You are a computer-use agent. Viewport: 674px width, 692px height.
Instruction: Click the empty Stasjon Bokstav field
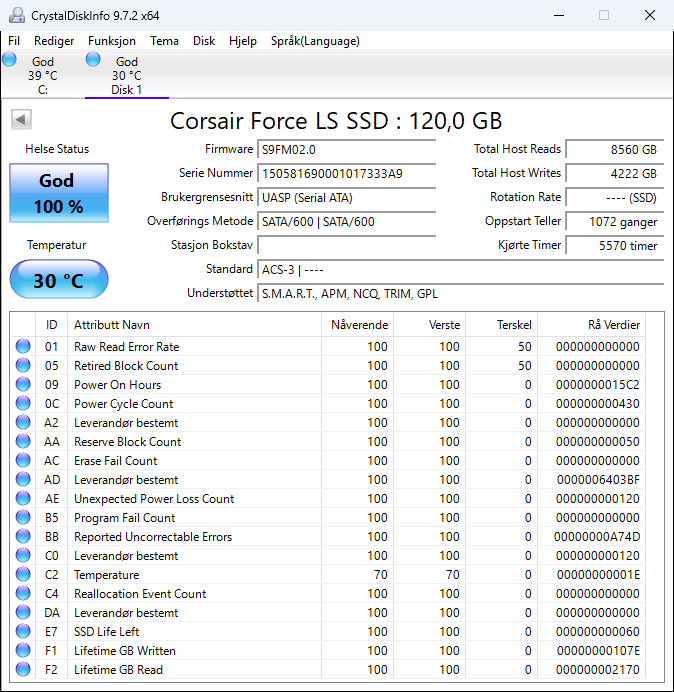click(346, 245)
